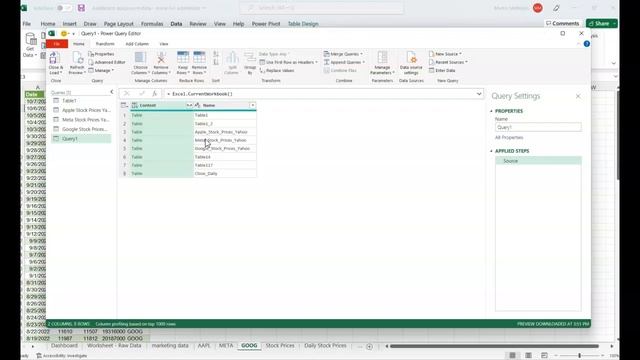The image size is (640, 360).
Task: Click Excel Comments button
Action: coord(562,24)
